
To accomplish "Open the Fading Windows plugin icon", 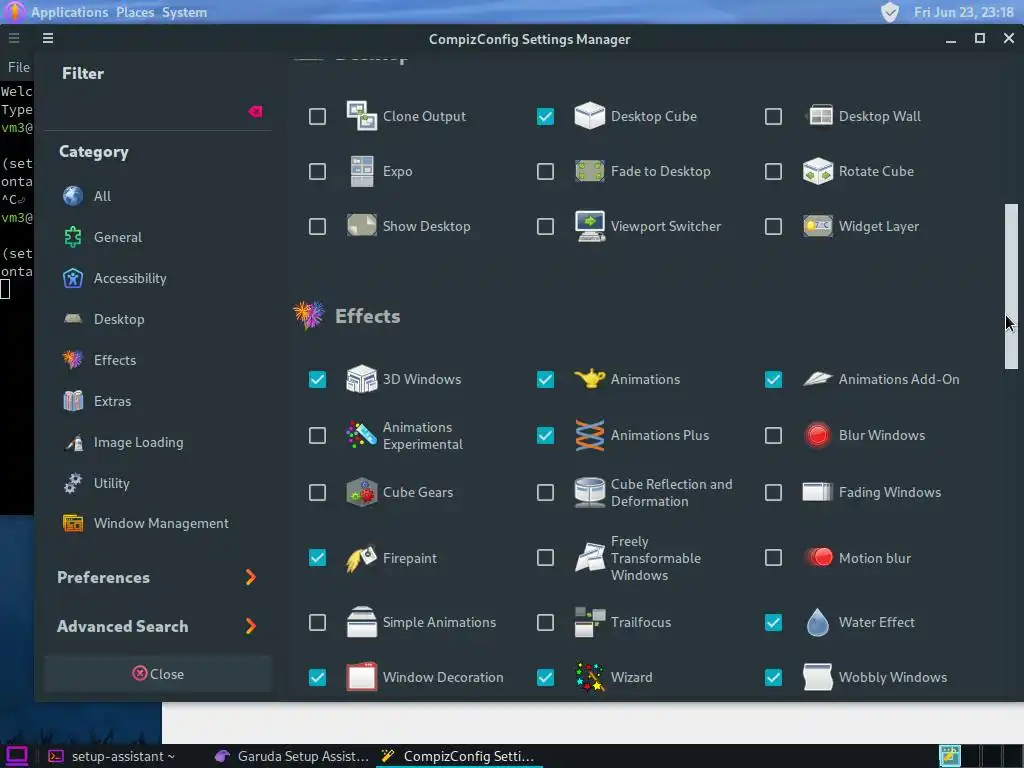I will point(818,492).
